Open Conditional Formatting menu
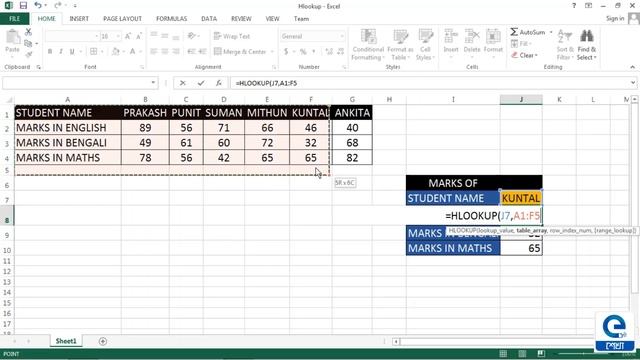Screen dimensions: 640x360 point(368,45)
